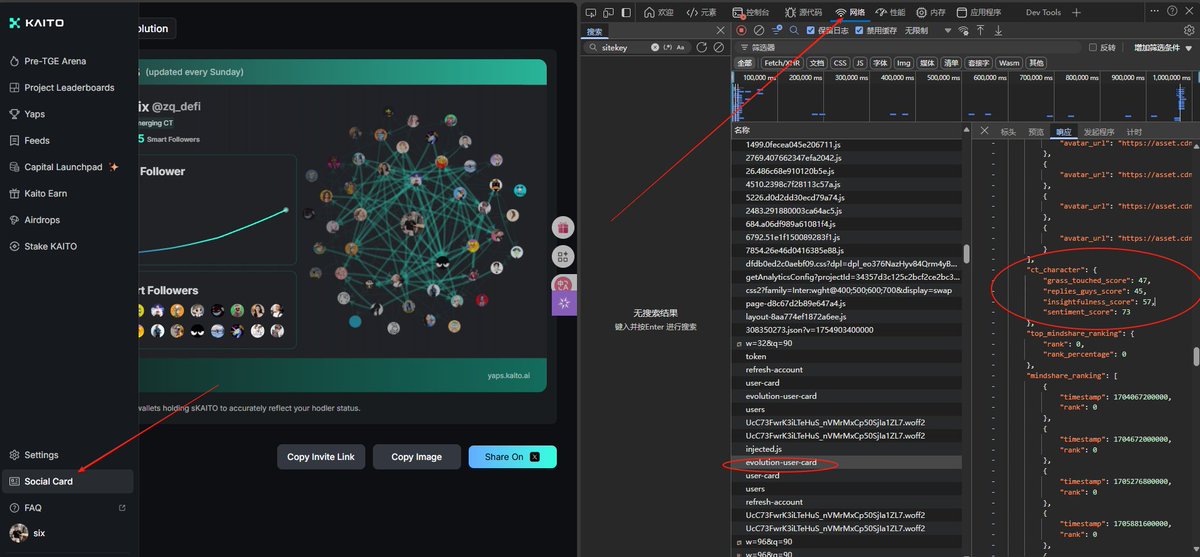Click the import HAR upload arrow icon
The height and width of the screenshot is (557, 1200).
coord(982,30)
